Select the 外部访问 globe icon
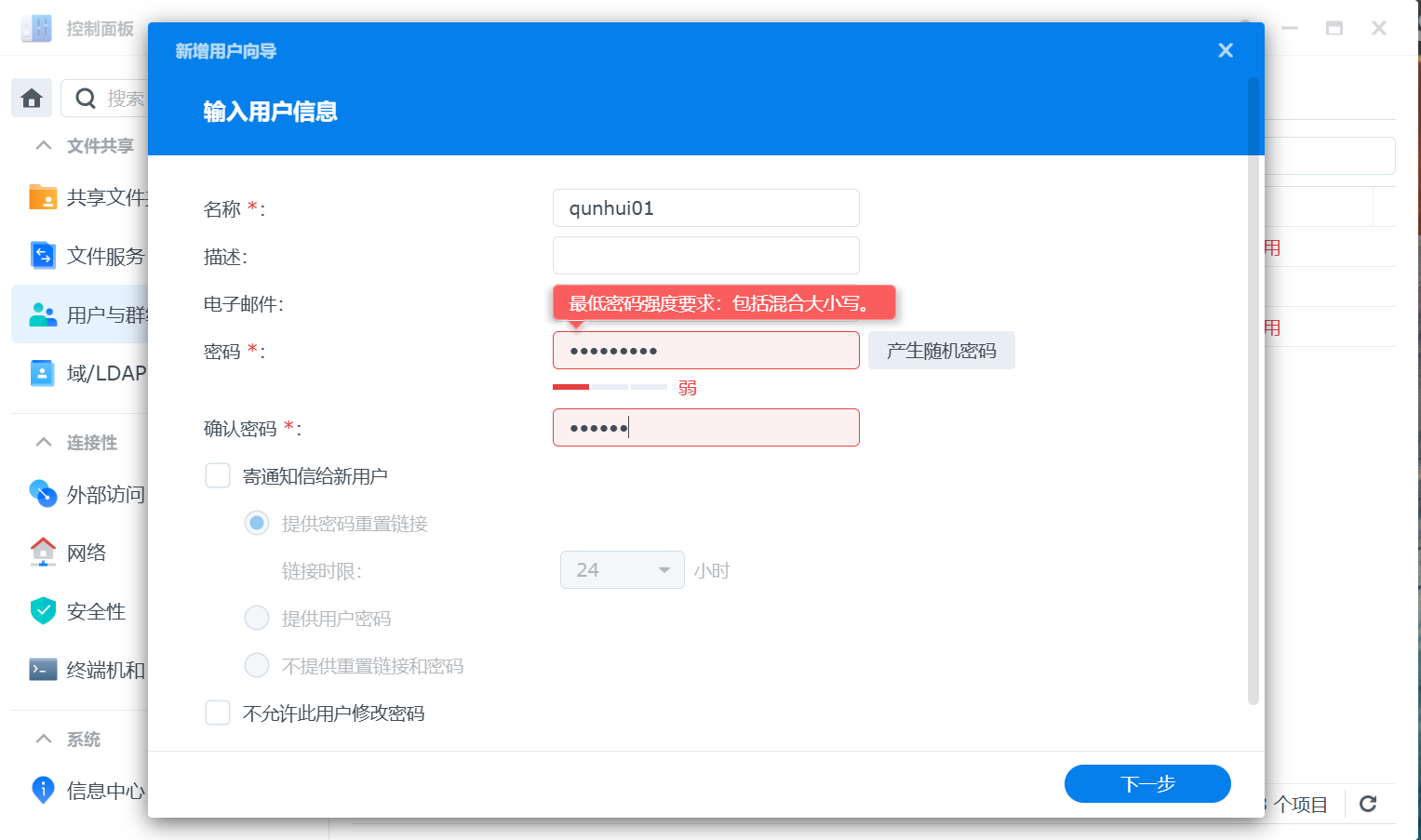 click(x=43, y=494)
